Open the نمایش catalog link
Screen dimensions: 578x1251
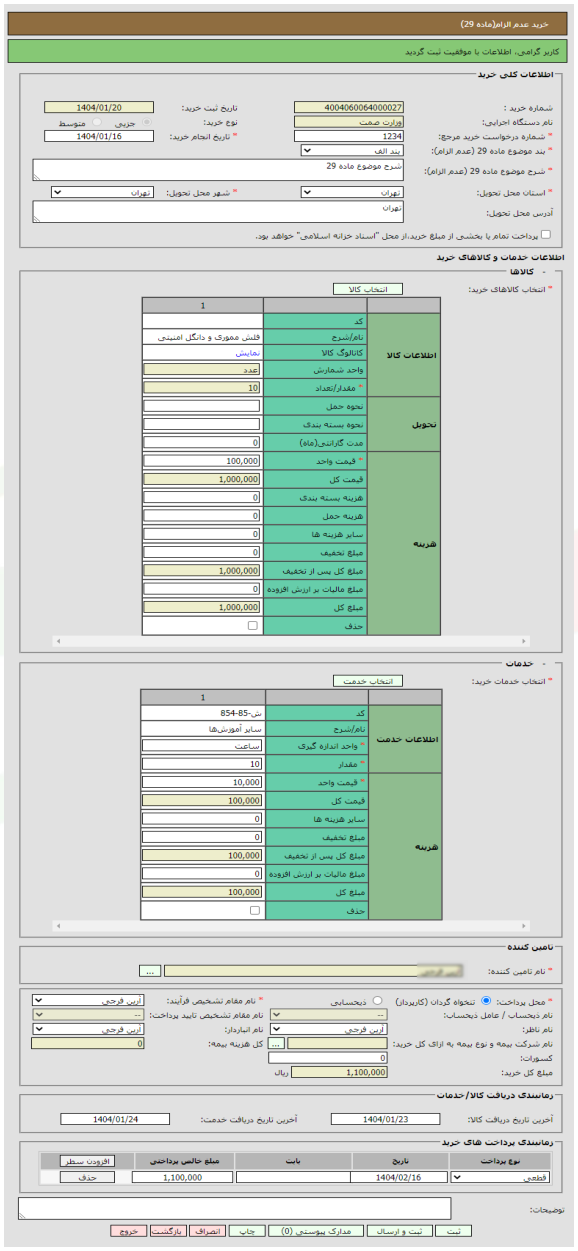tap(247, 353)
